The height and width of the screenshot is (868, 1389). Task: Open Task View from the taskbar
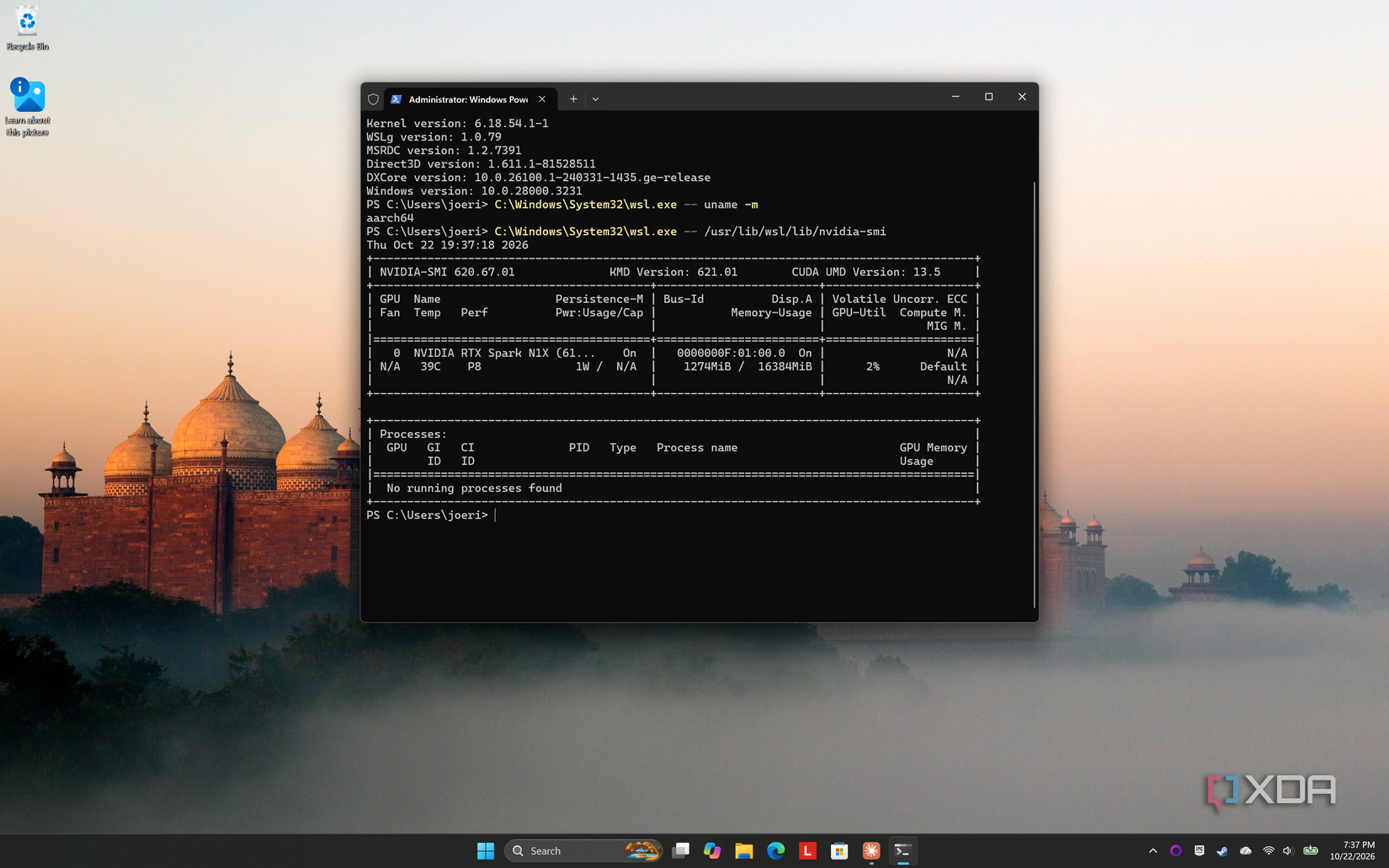(x=680, y=851)
